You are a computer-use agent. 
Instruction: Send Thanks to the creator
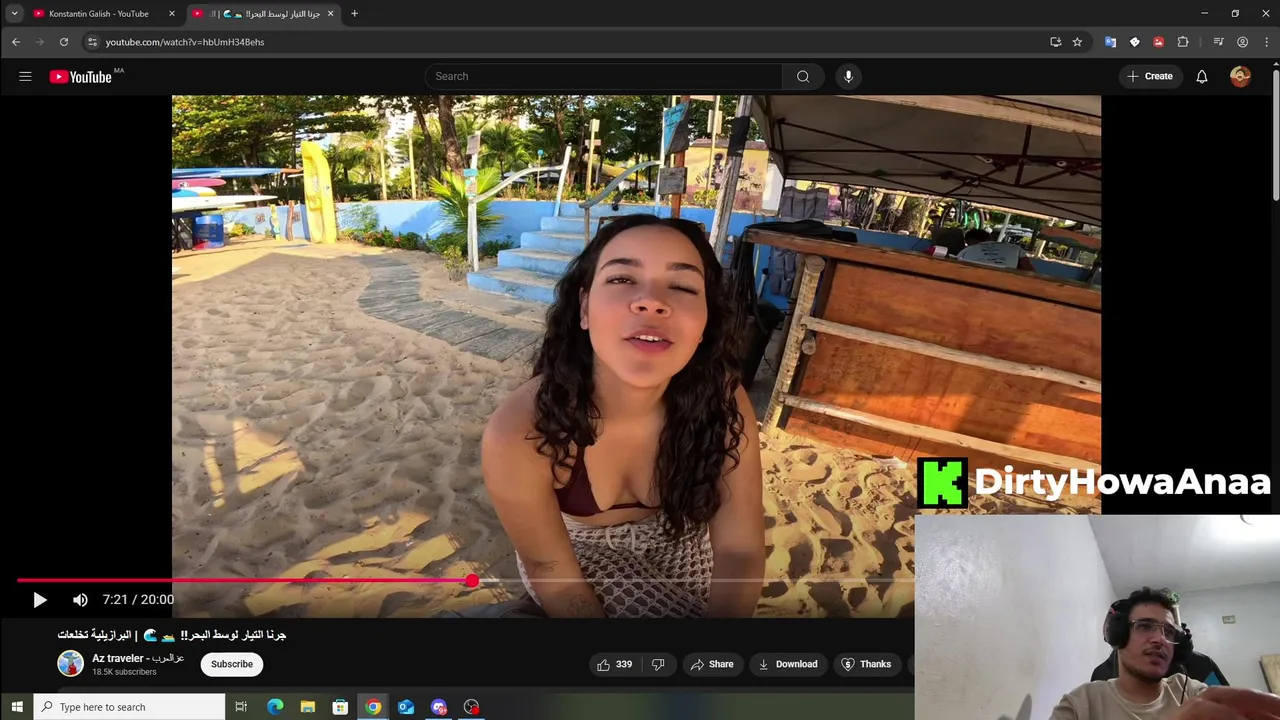pos(866,664)
